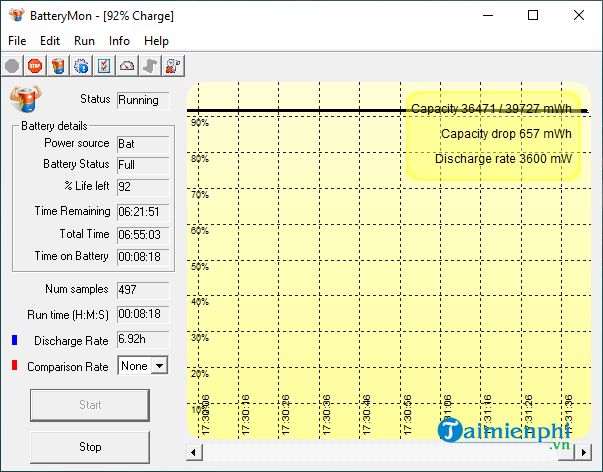
Task: Open the Edit menu
Action: (50, 41)
